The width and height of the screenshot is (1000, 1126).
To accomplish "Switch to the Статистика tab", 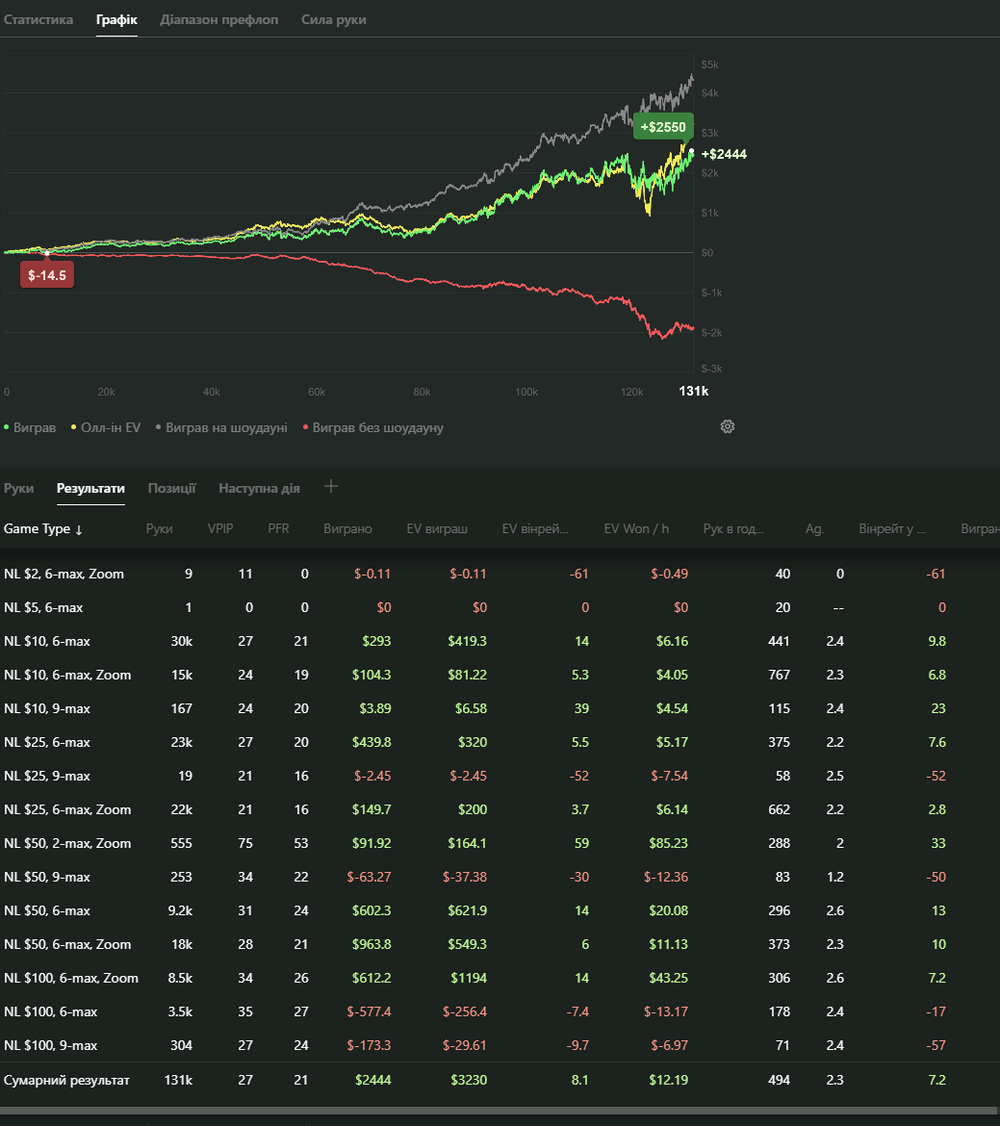I will 38,20.
